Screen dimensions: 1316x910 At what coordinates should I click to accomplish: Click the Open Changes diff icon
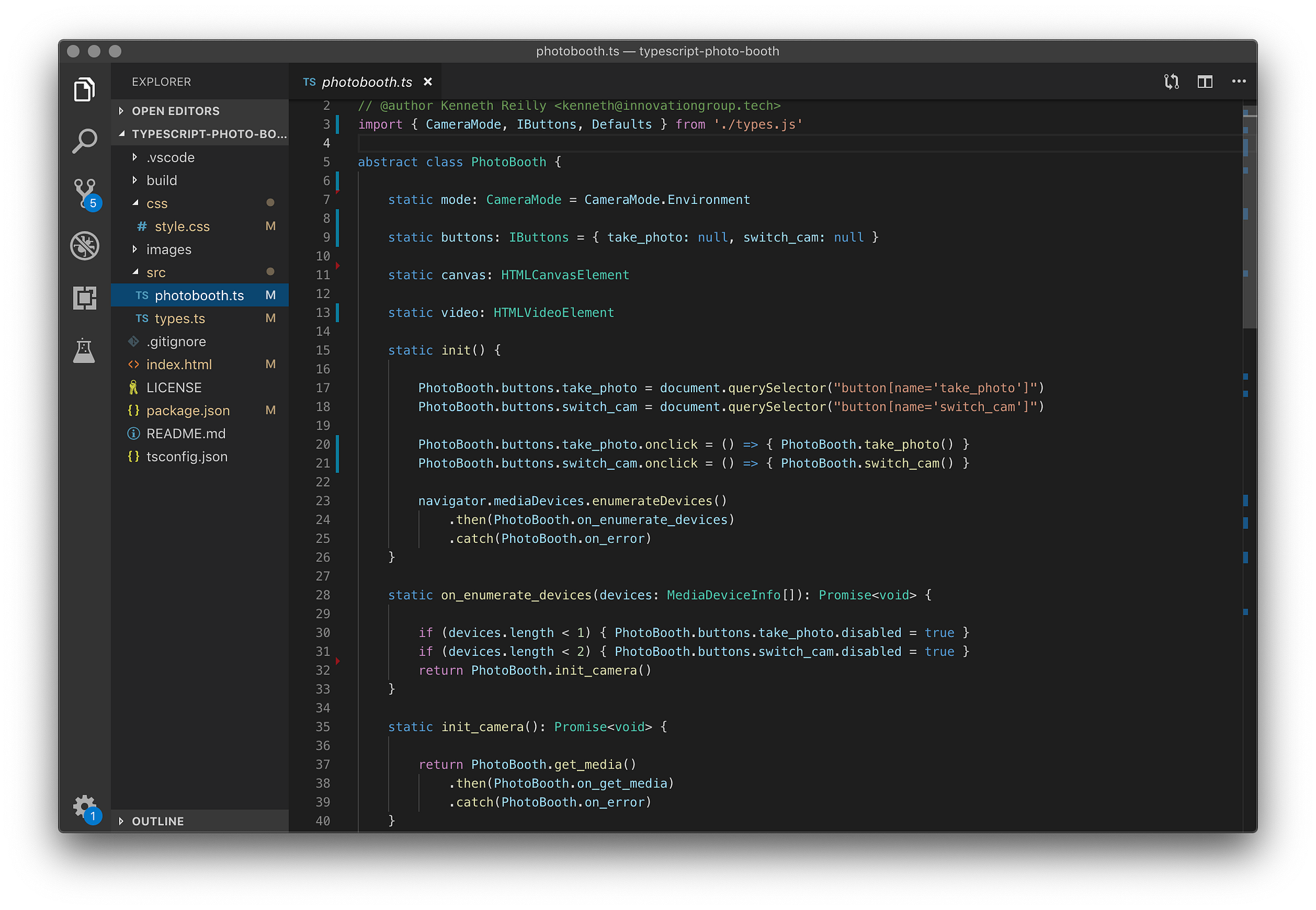coord(1171,81)
